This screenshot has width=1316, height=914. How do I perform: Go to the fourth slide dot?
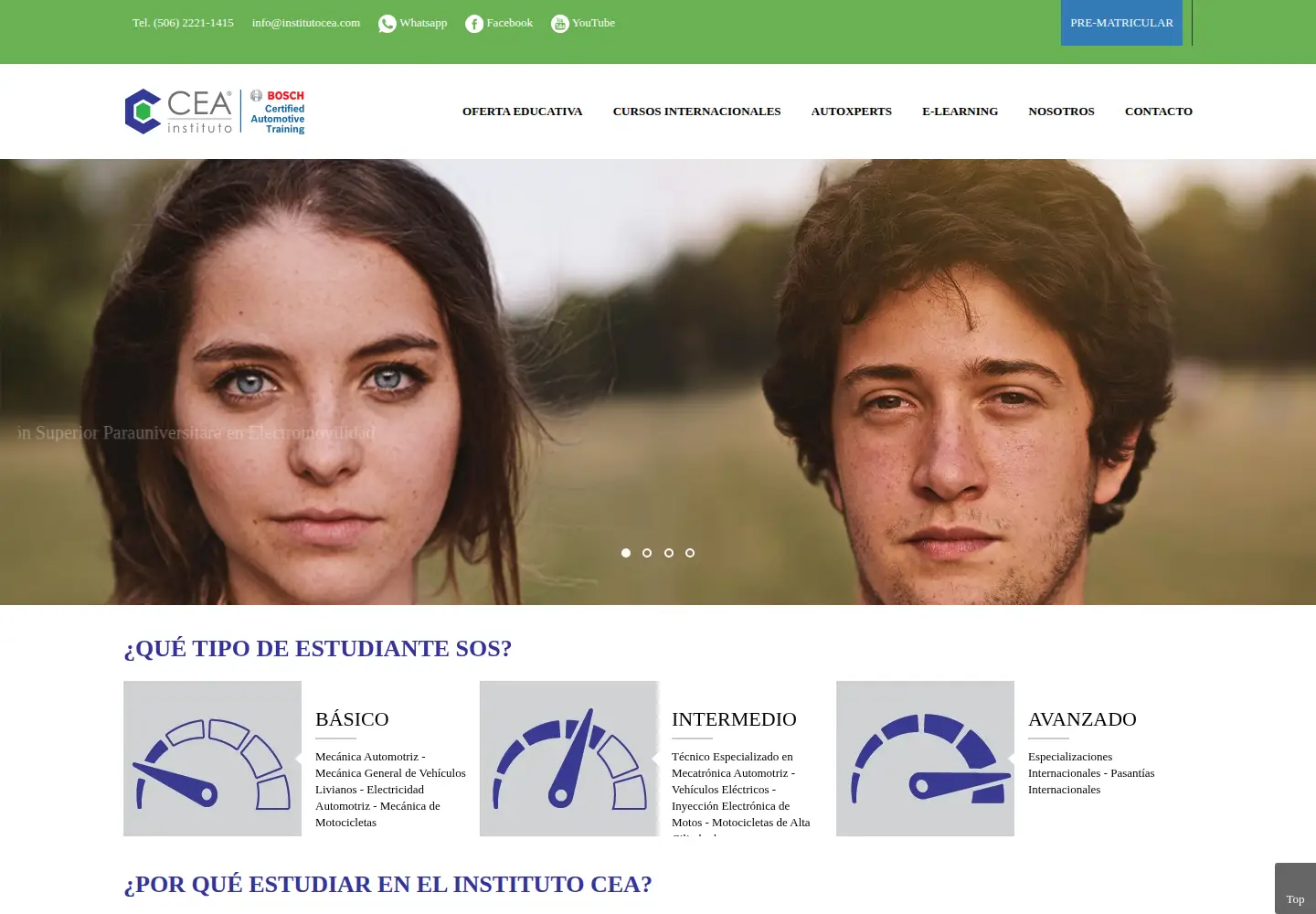point(690,553)
